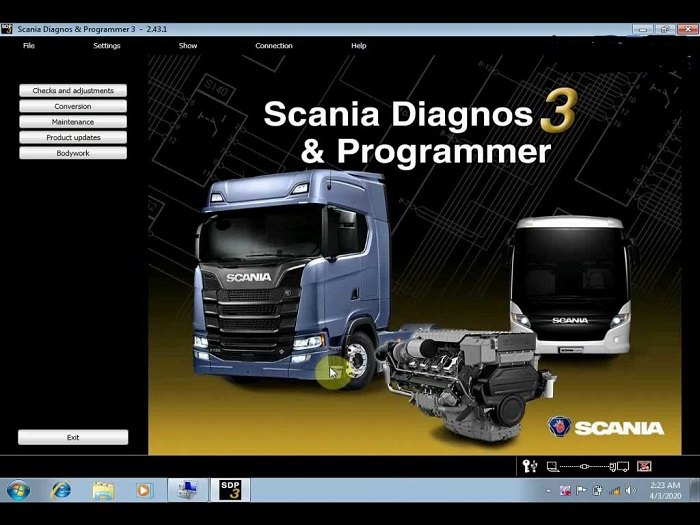Click the Checks and adjustments button
The height and width of the screenshot is (525, 700).
[x=73, y=91]
